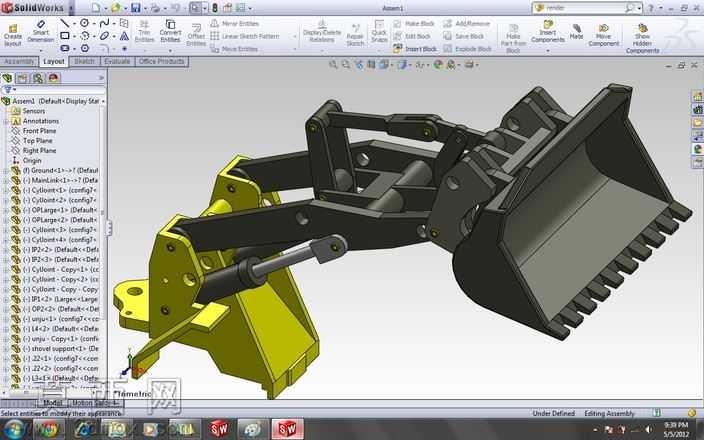Open the ConfigurationManager tab icon

38,78
